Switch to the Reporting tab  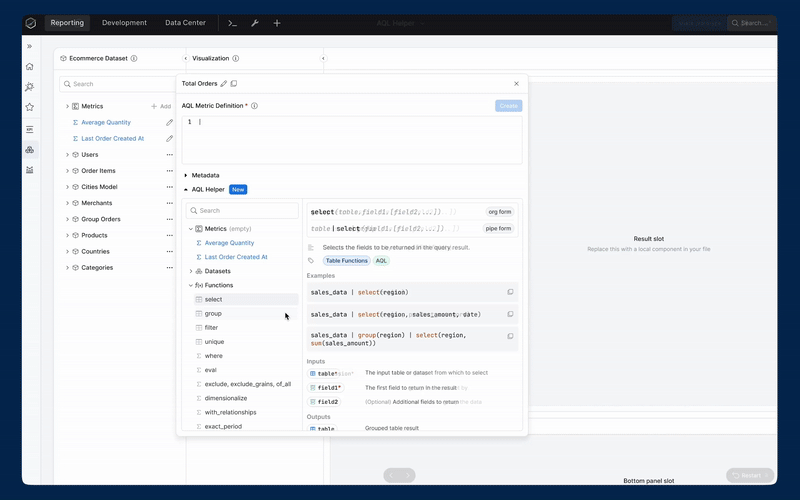click(67, 23)
